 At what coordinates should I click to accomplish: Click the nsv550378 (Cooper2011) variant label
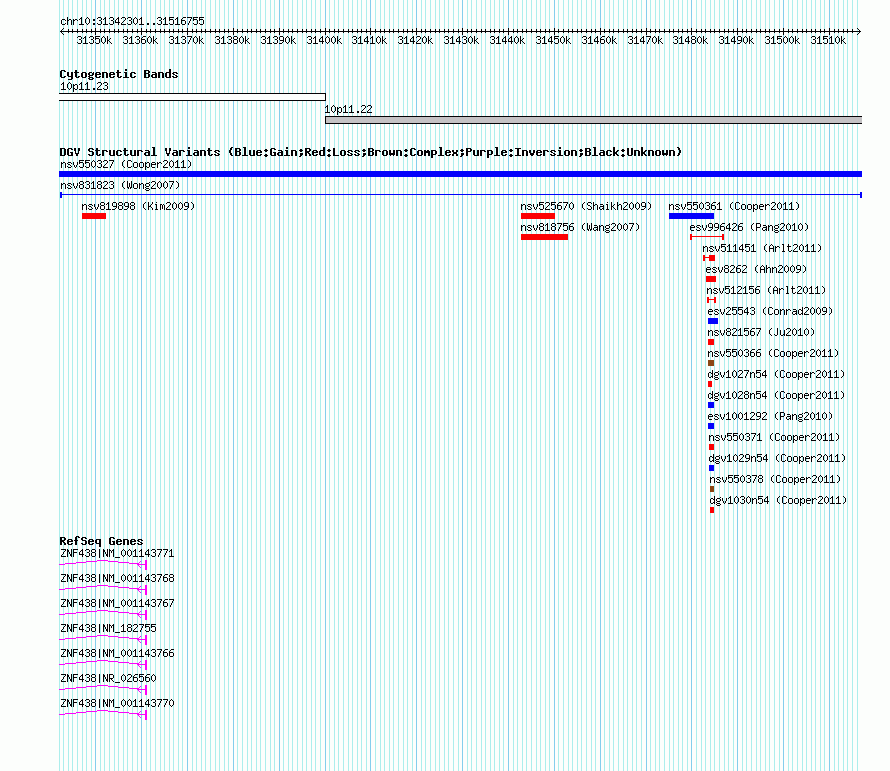(x=775, y=479)
